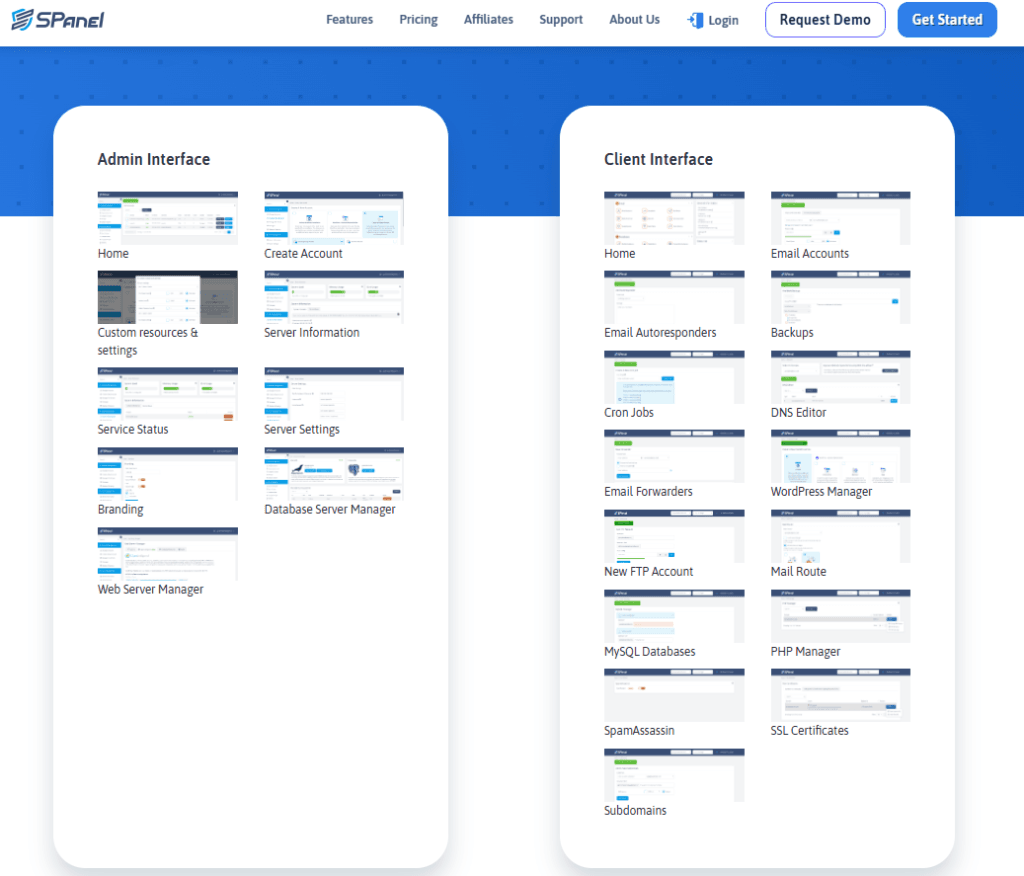Image resolution: width=1024 pixels, height=876 pixels.
Task: Open the Service Status thumbnail
Action: 168,394
